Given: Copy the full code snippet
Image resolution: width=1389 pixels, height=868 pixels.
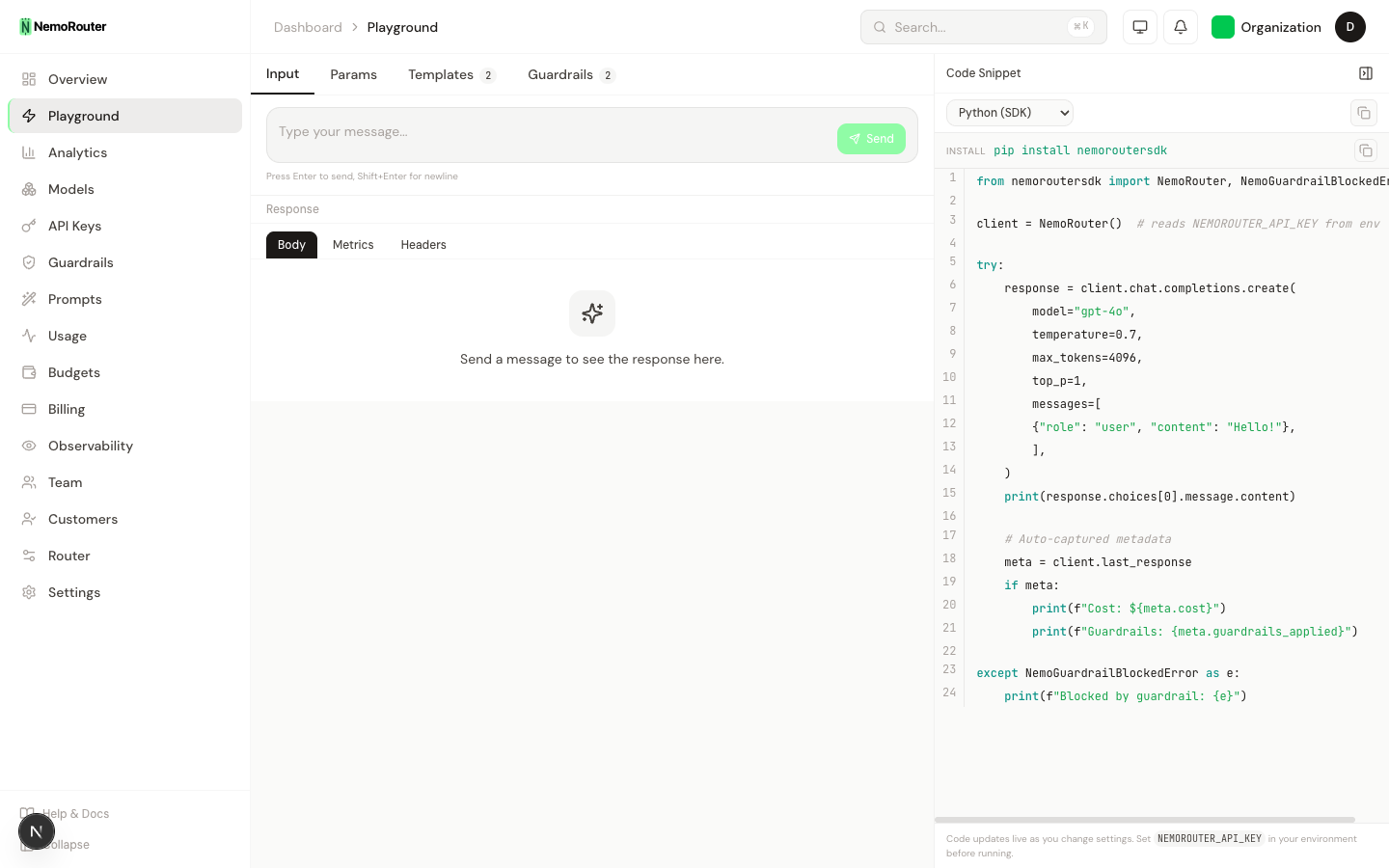Looking at the screenshot, I should pyautogui.click(x=1363, y=113).
